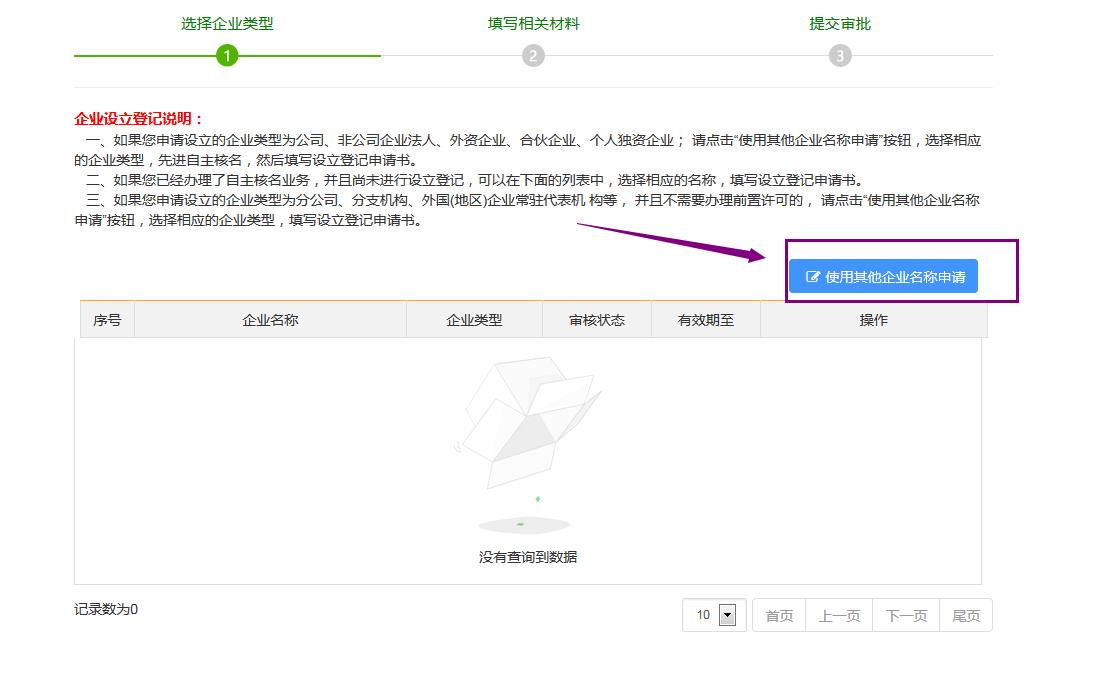Click the 有效期至 column header
This screenshot has height=679, width=1113.
click(x=706, y=320)
